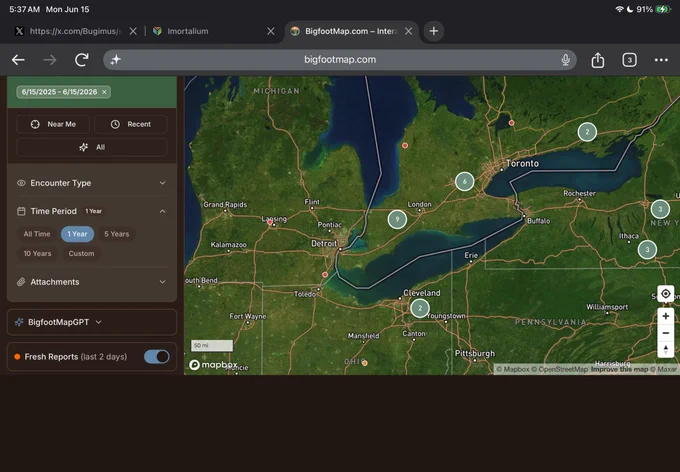Collapse the Time Period section
This screenshot has width=680, height=472.
92,211
